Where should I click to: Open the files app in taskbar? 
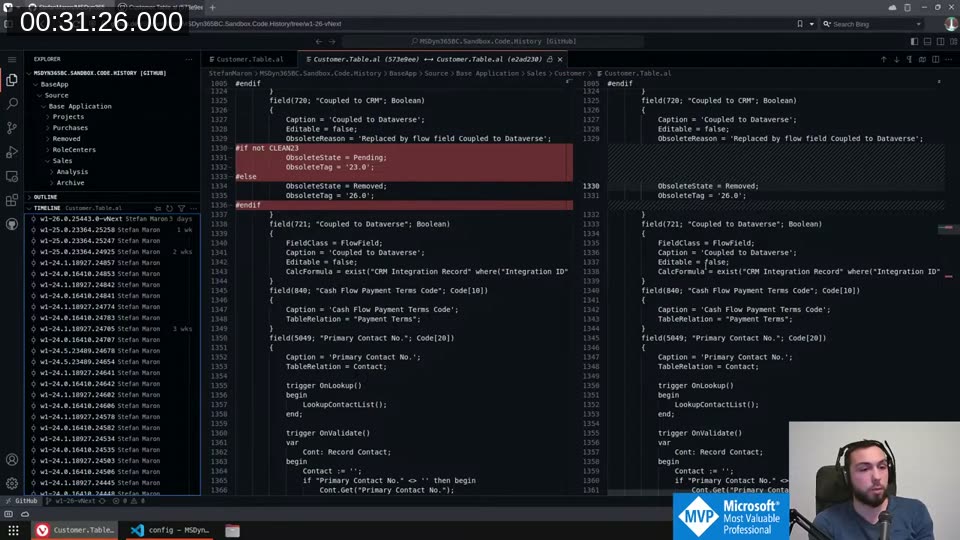point(232,530)
